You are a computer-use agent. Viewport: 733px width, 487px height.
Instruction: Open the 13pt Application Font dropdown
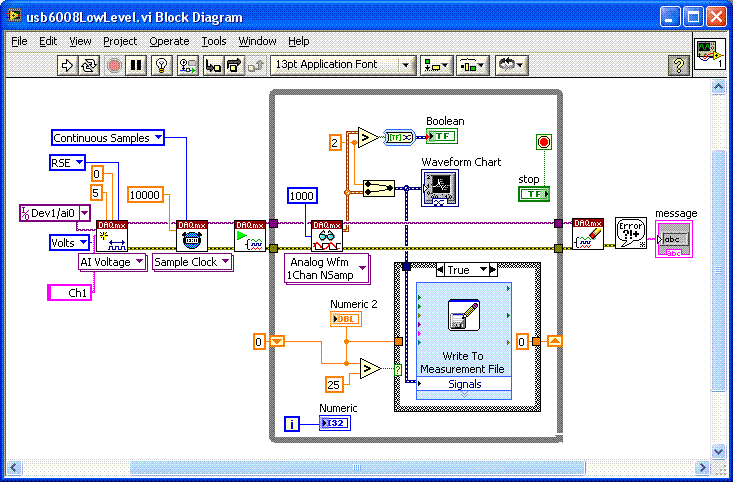pyautogui.click(x=343, y=65)
